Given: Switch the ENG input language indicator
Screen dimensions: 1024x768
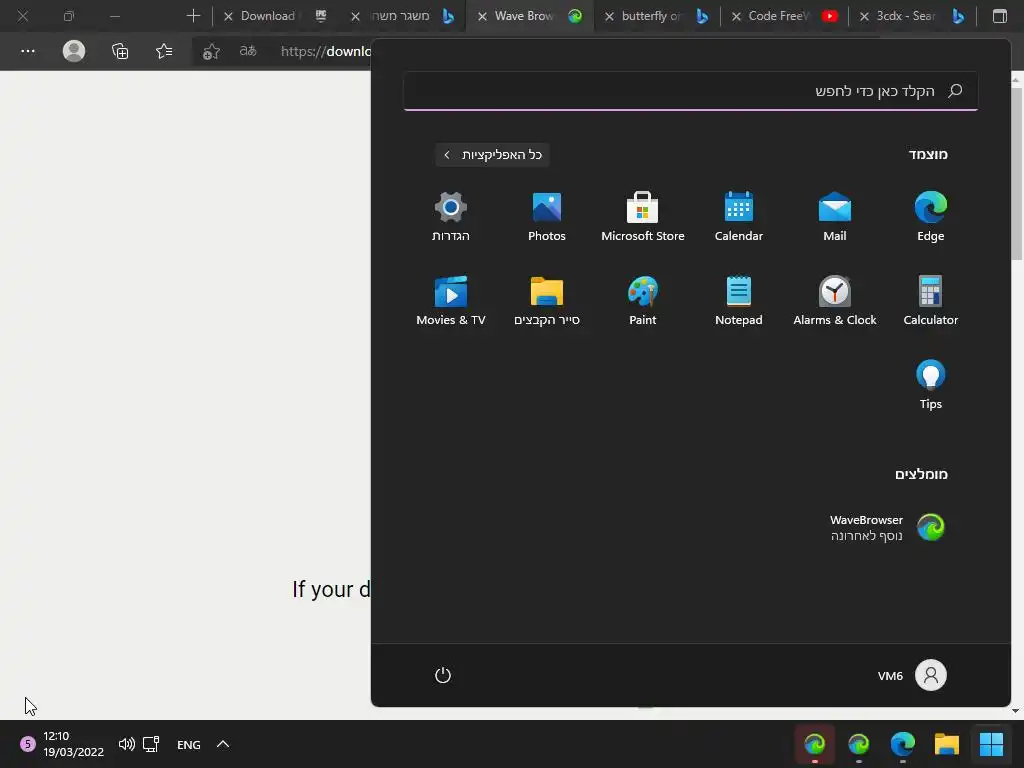Looking at the screenshot, I should pos(189,744).
